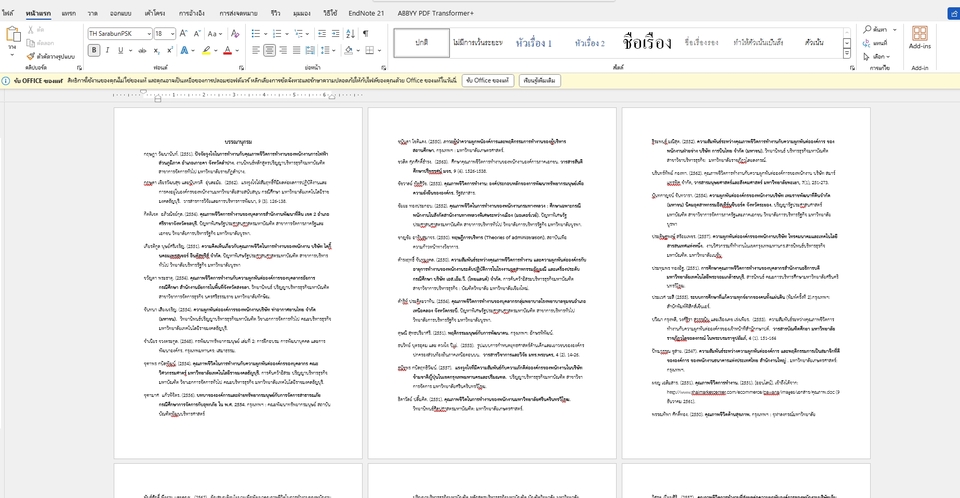
Task: Open the Find dropdown arrow
Action: click(894, 29)
